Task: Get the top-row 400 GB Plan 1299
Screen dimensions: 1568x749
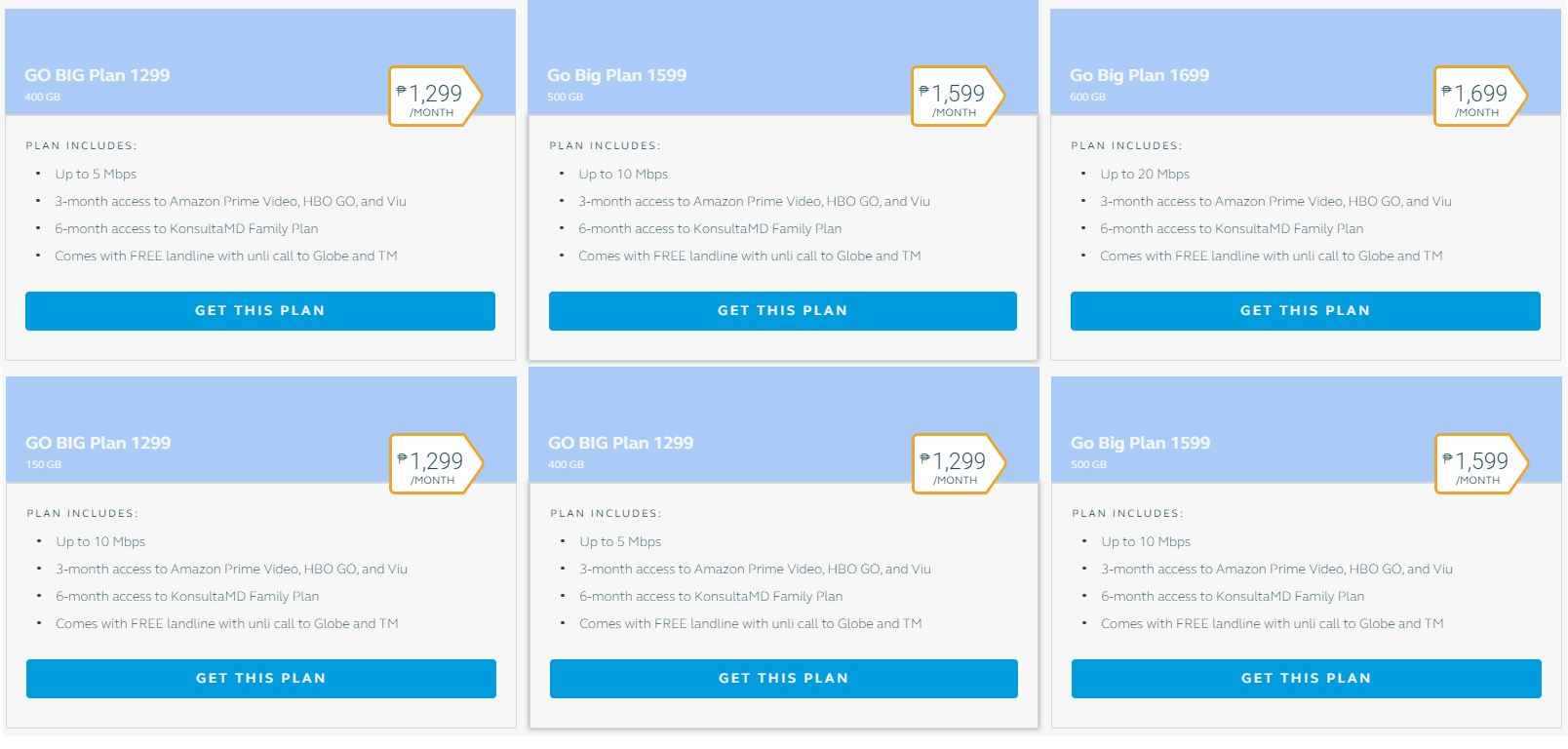Action: click(x=259, y=311)
